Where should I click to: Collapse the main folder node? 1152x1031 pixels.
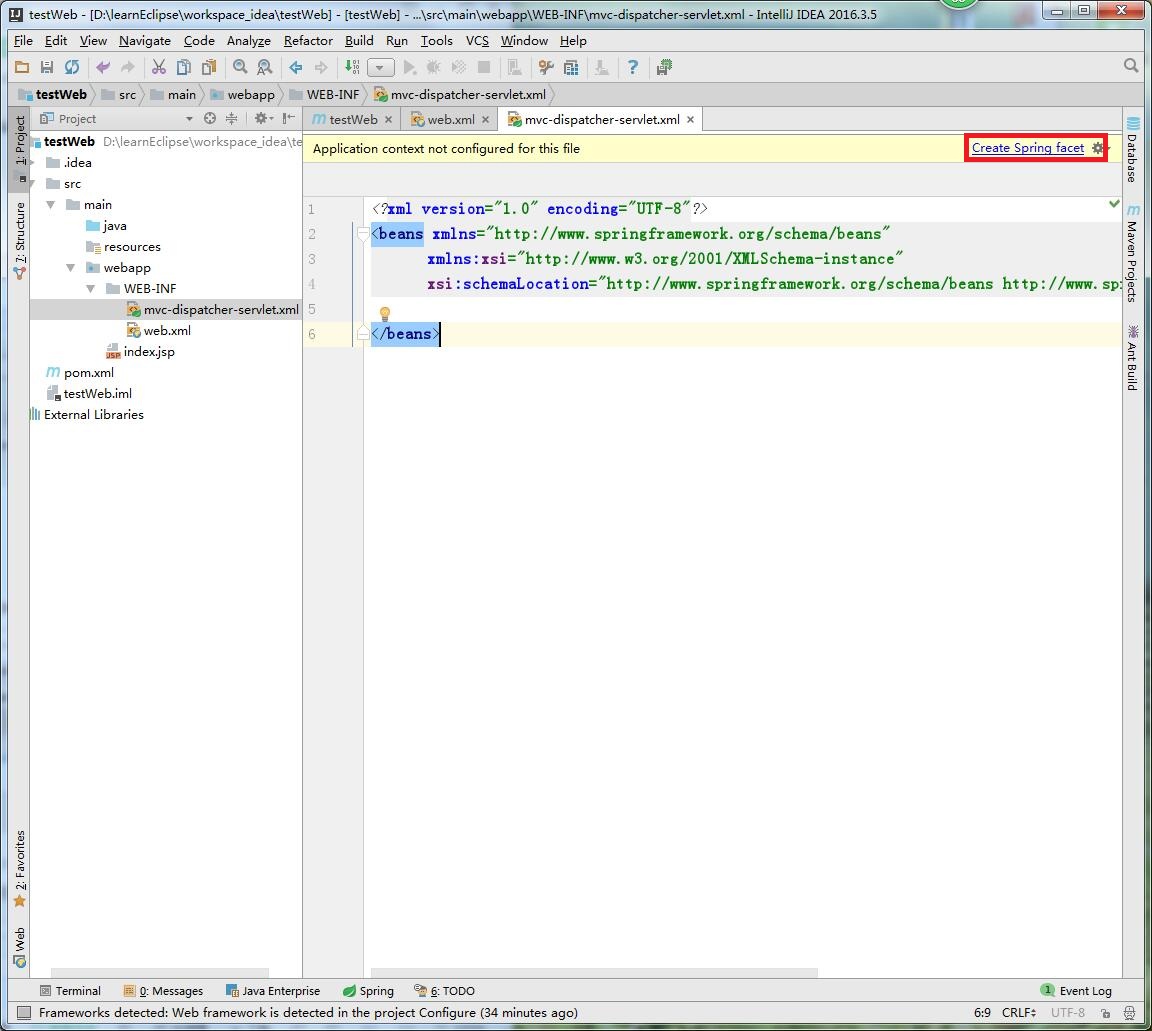coord(51,204)
